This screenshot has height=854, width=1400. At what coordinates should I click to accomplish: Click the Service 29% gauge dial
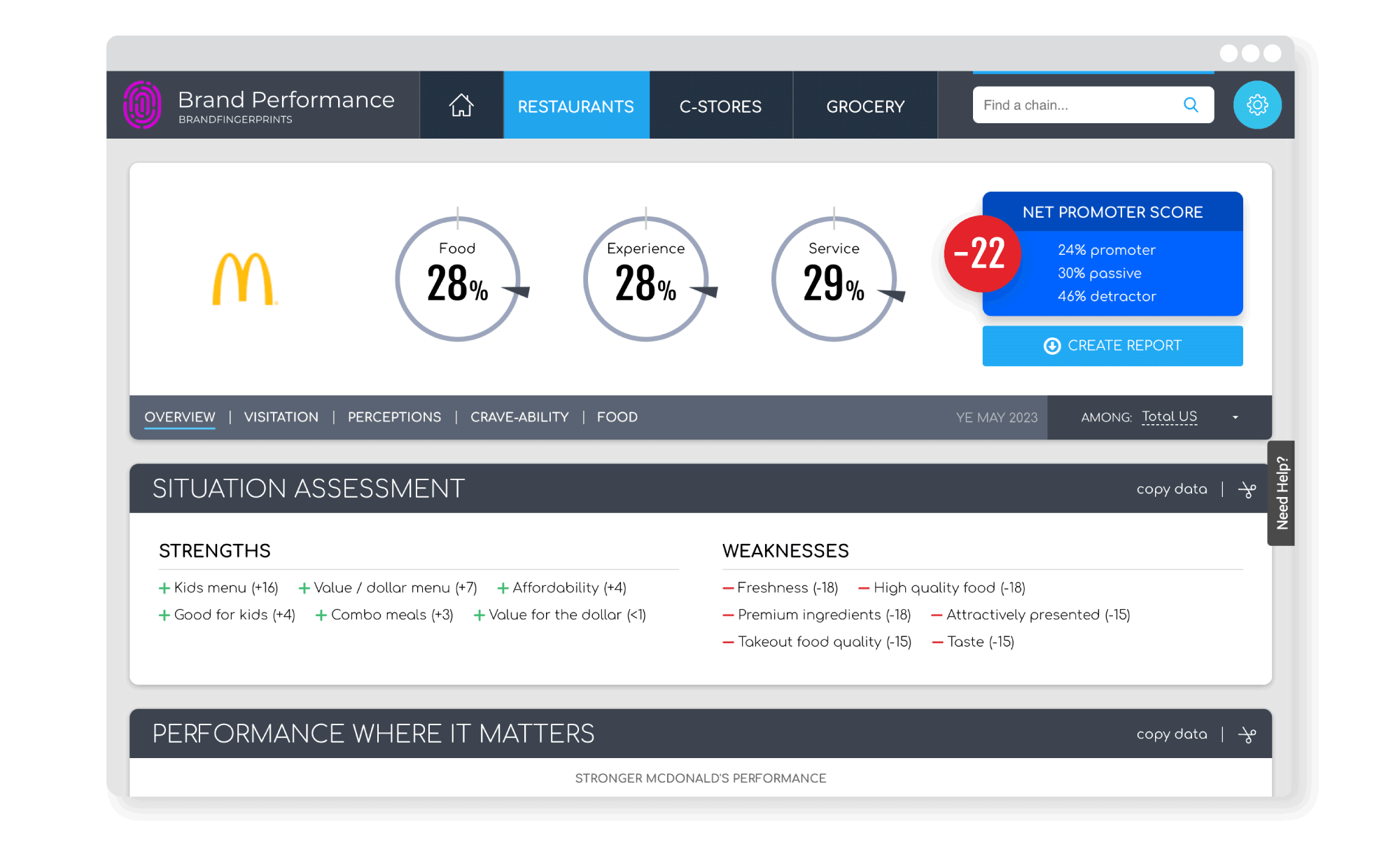[x=833, y=279]
